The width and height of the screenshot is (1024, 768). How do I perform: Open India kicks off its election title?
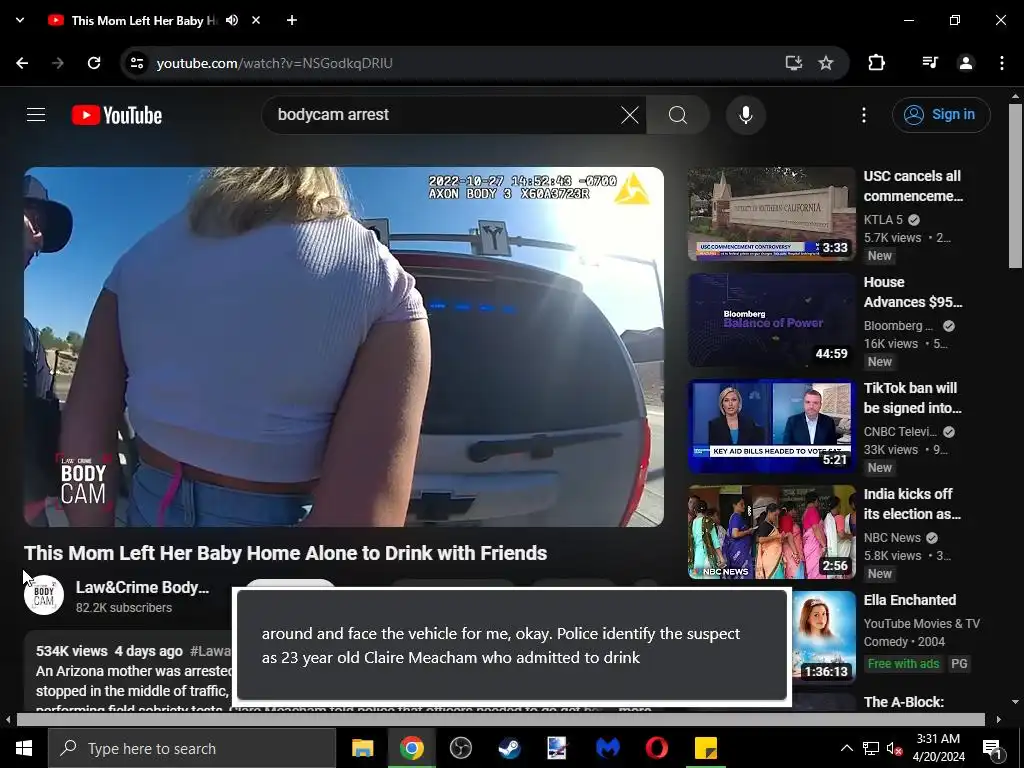pyautogui.click(x=912, y=504)
